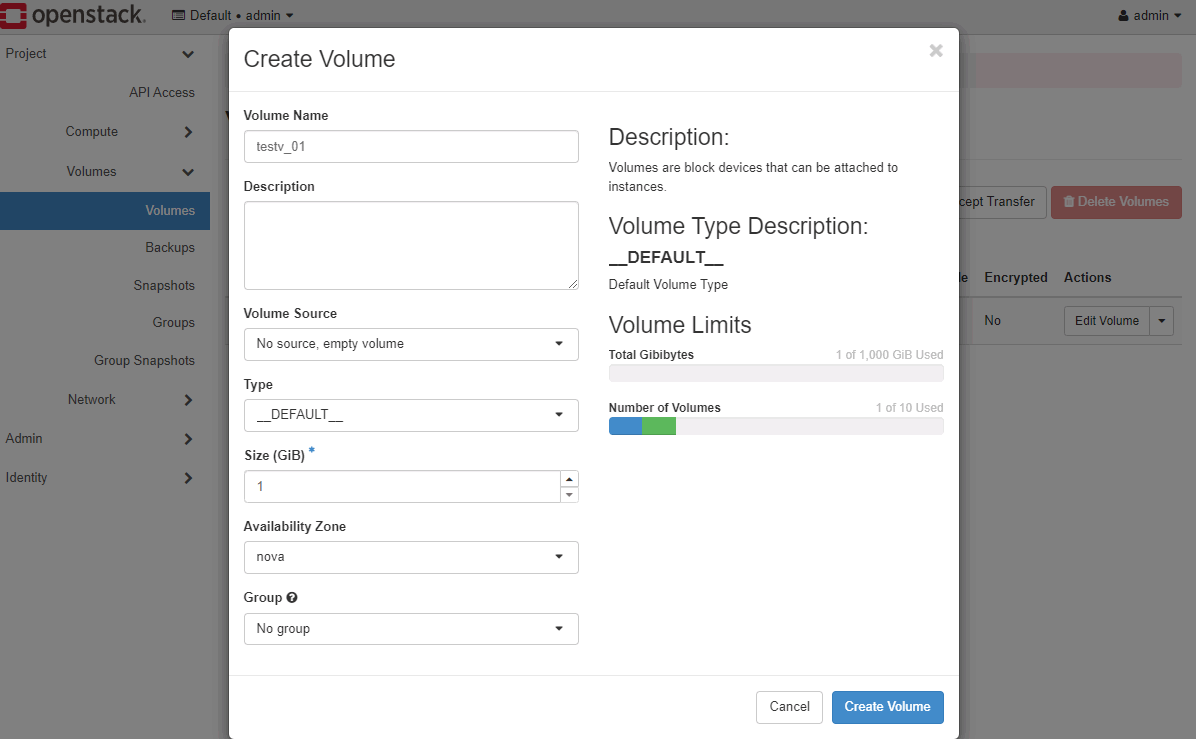
Task: Go to Snapshots in the sidebar
Action: [164, 285]
